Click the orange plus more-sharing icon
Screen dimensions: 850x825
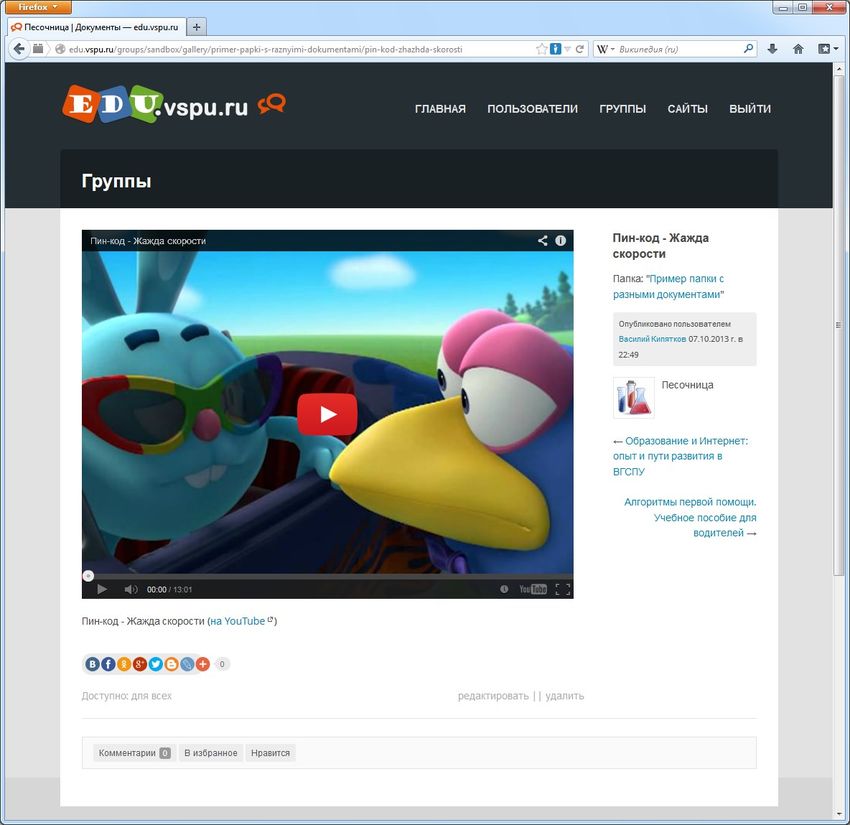point(202,664)
